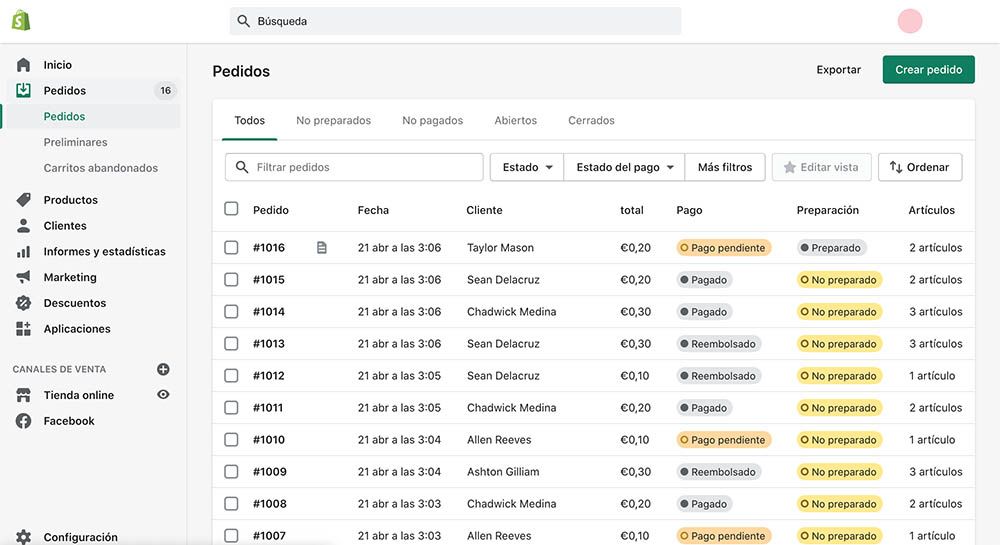
Task: Click the Inicio home icon
Action: point(24,64)
